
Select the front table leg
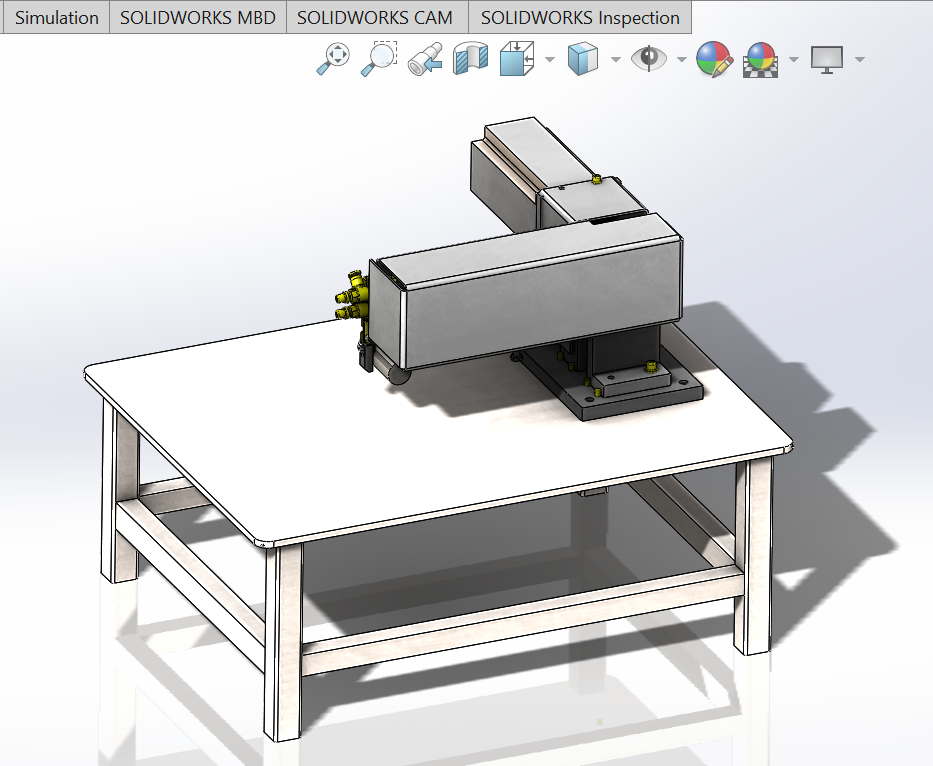(283, 643)
